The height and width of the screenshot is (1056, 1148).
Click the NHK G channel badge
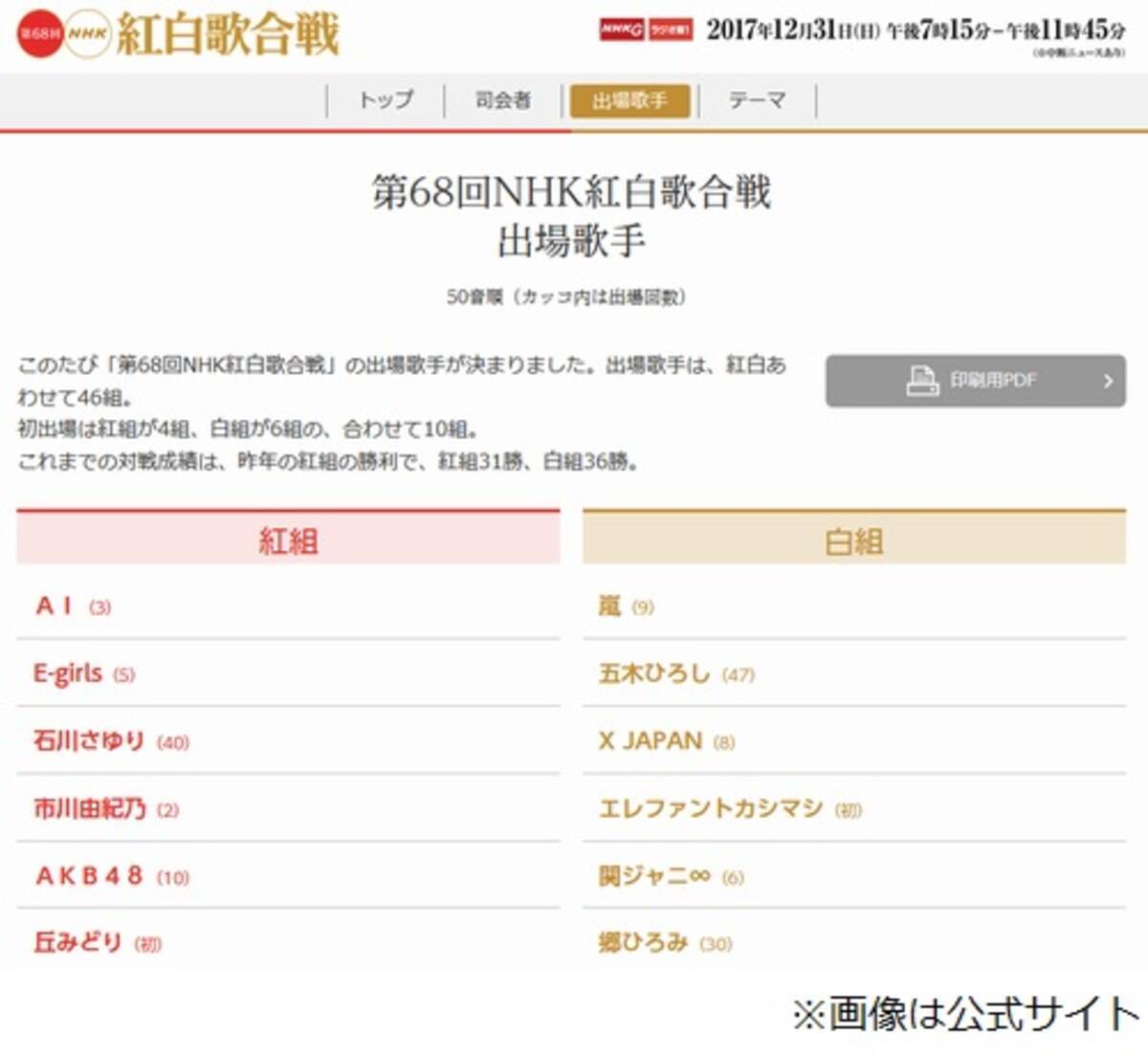click(622, 31)
